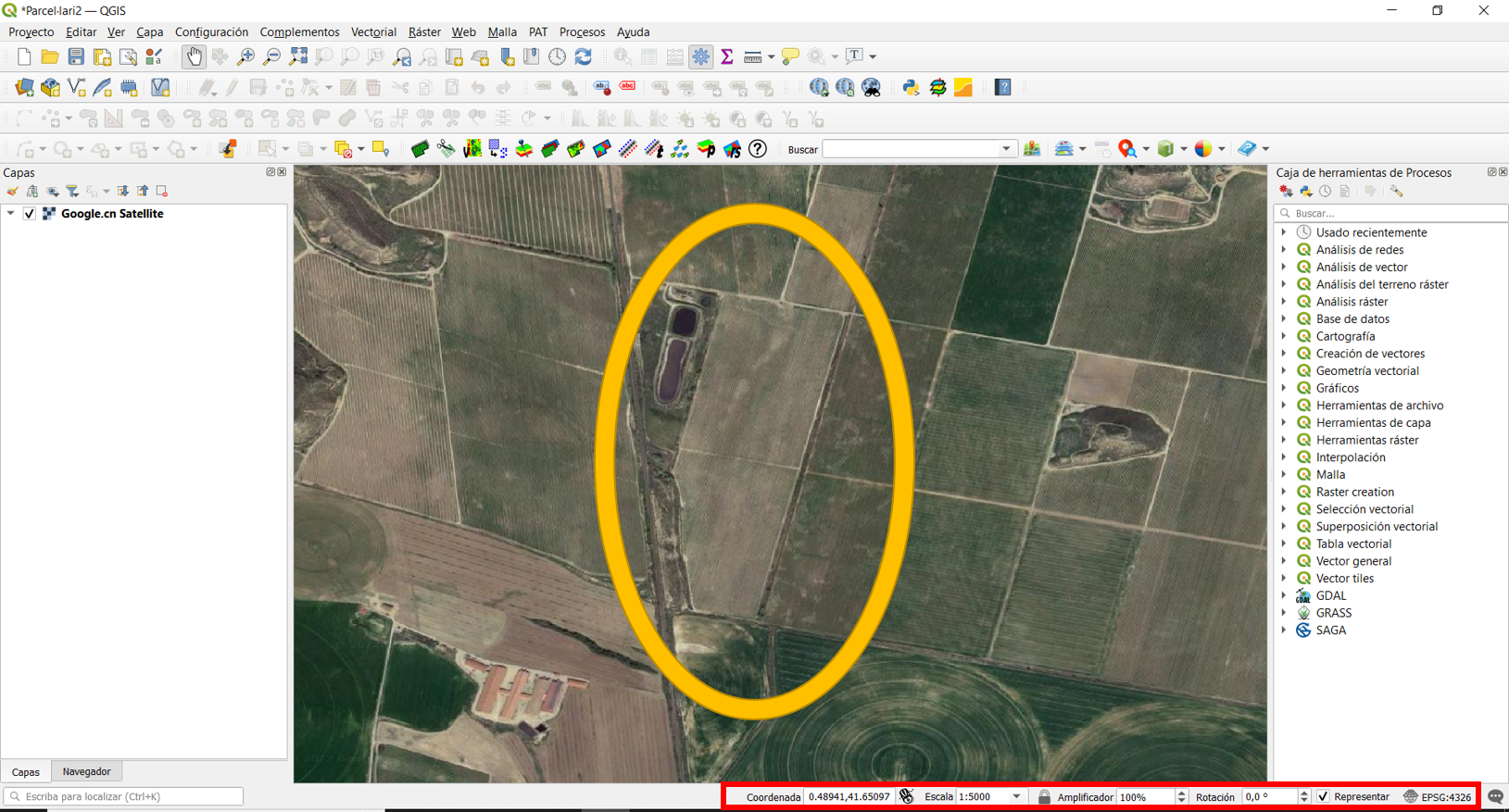Enable Map Tips speech bubble icon
The height and width of the screenshot is (812, 1509).
(x=790, y=56)
